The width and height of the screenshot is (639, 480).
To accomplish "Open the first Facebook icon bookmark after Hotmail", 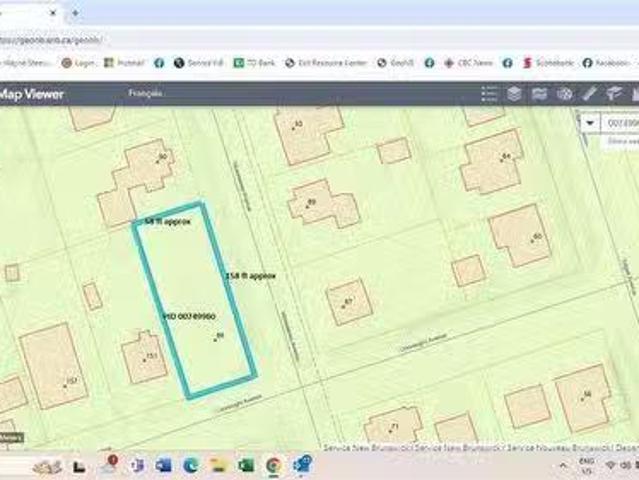I will pyautogui.click(x=159, y=63).
